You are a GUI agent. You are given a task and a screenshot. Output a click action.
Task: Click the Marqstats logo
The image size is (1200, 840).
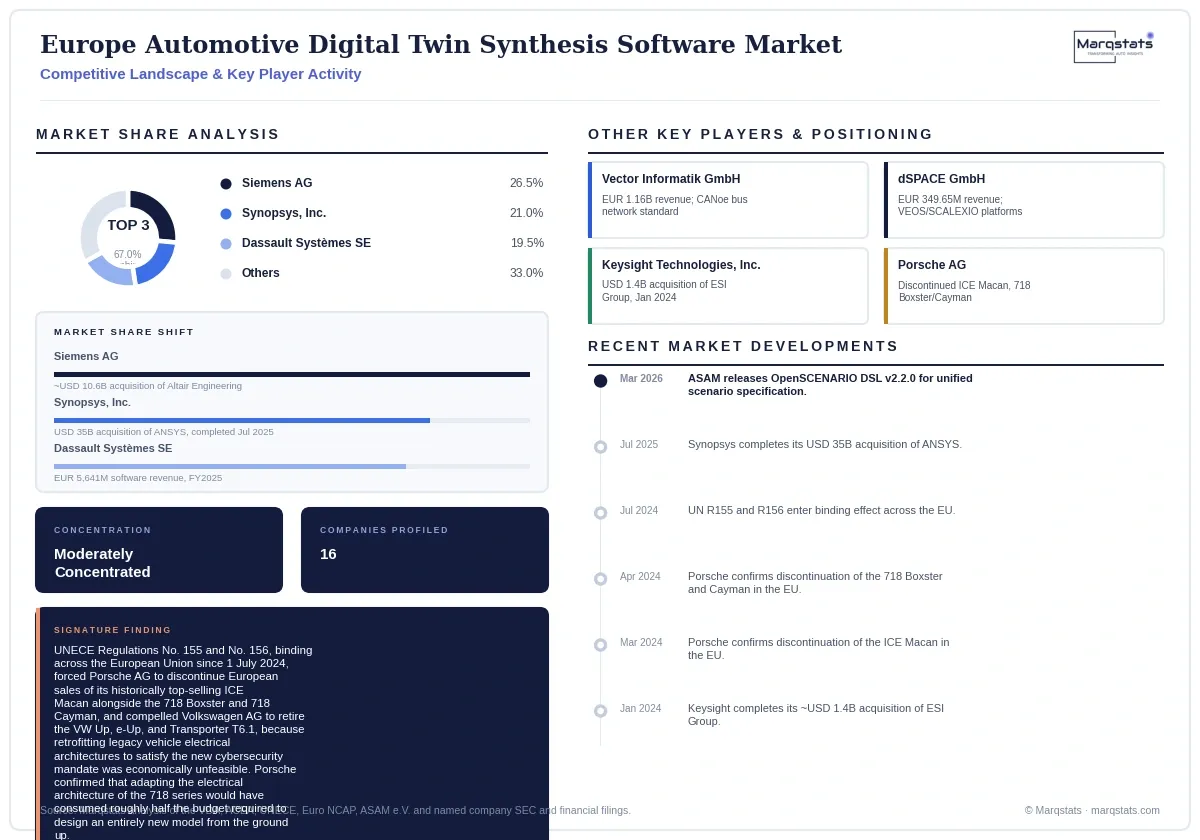pyautogui.click(x=1113, y=46)
